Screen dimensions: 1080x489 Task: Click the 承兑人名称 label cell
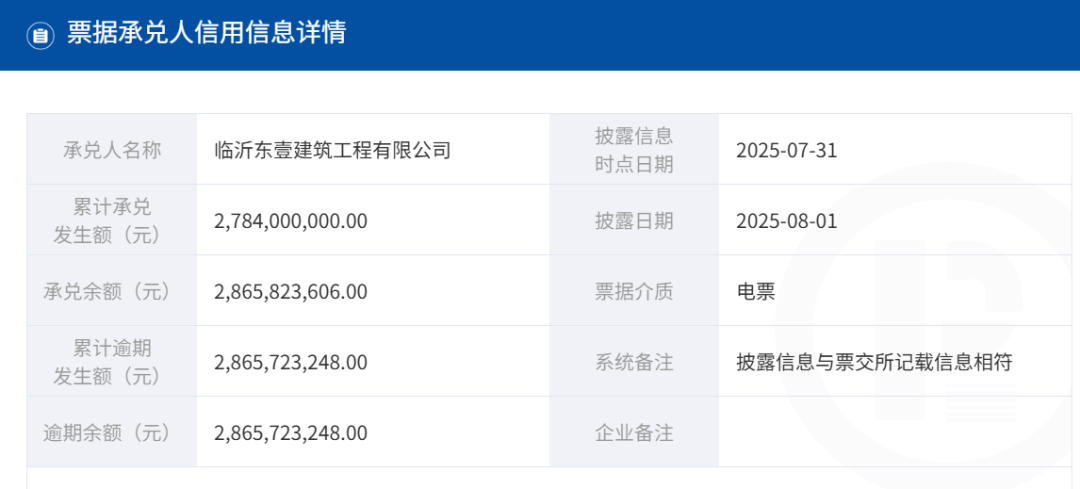pos(112,150)
